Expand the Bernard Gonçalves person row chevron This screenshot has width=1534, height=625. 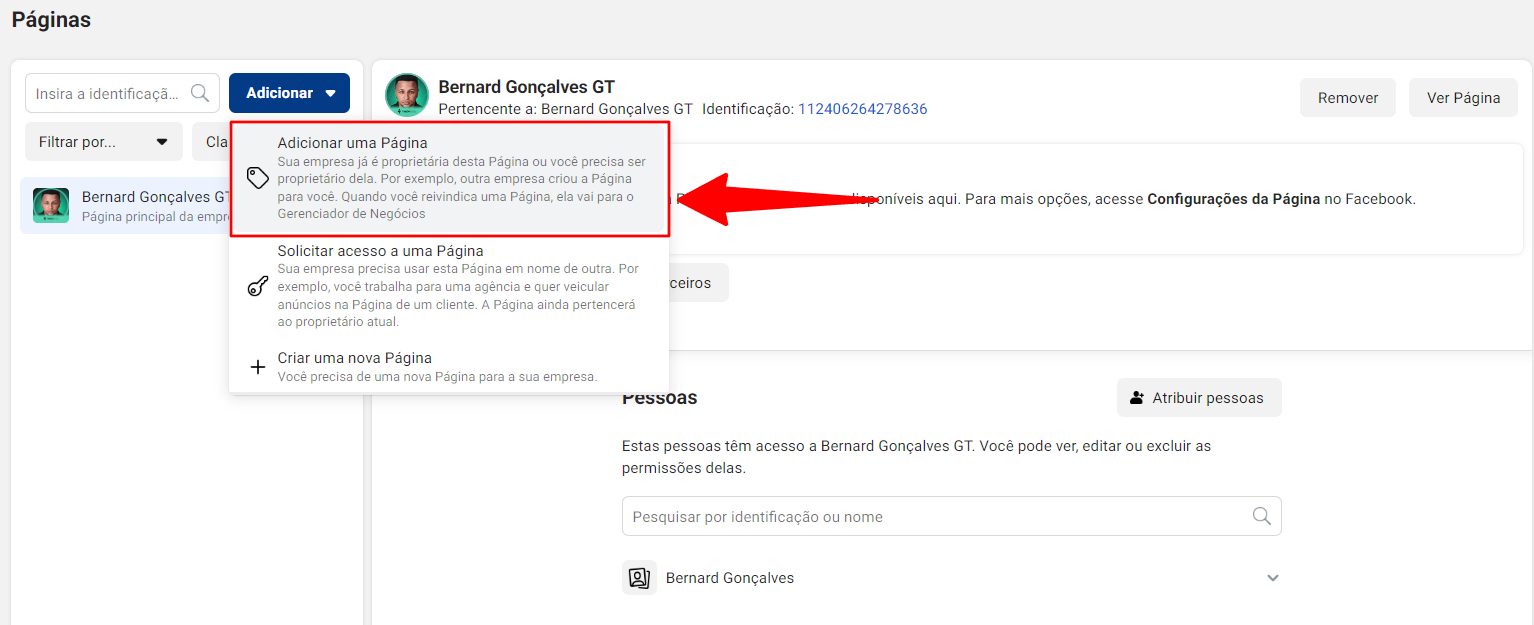(x=1273, y=578)
